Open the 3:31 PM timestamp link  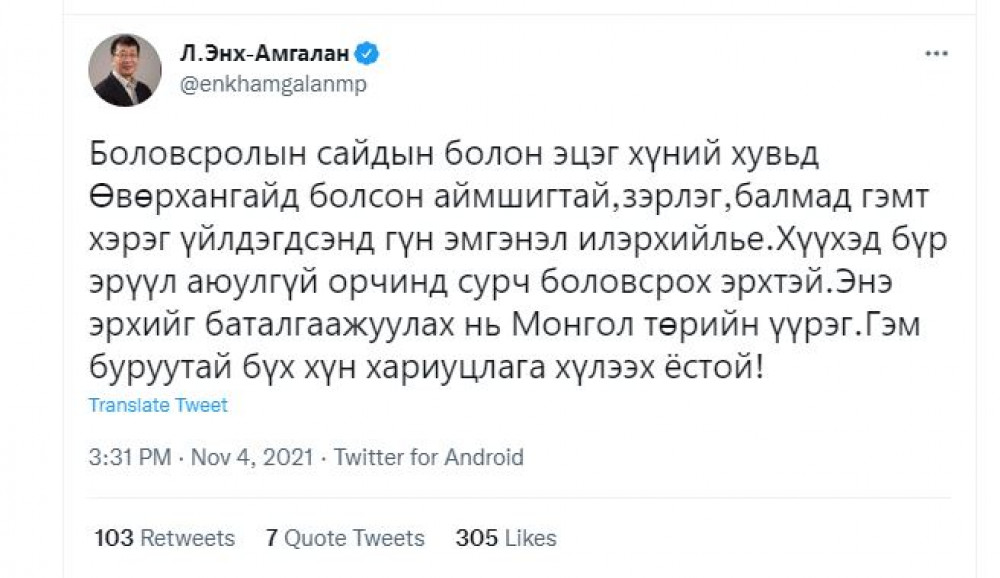click(130, 457)
